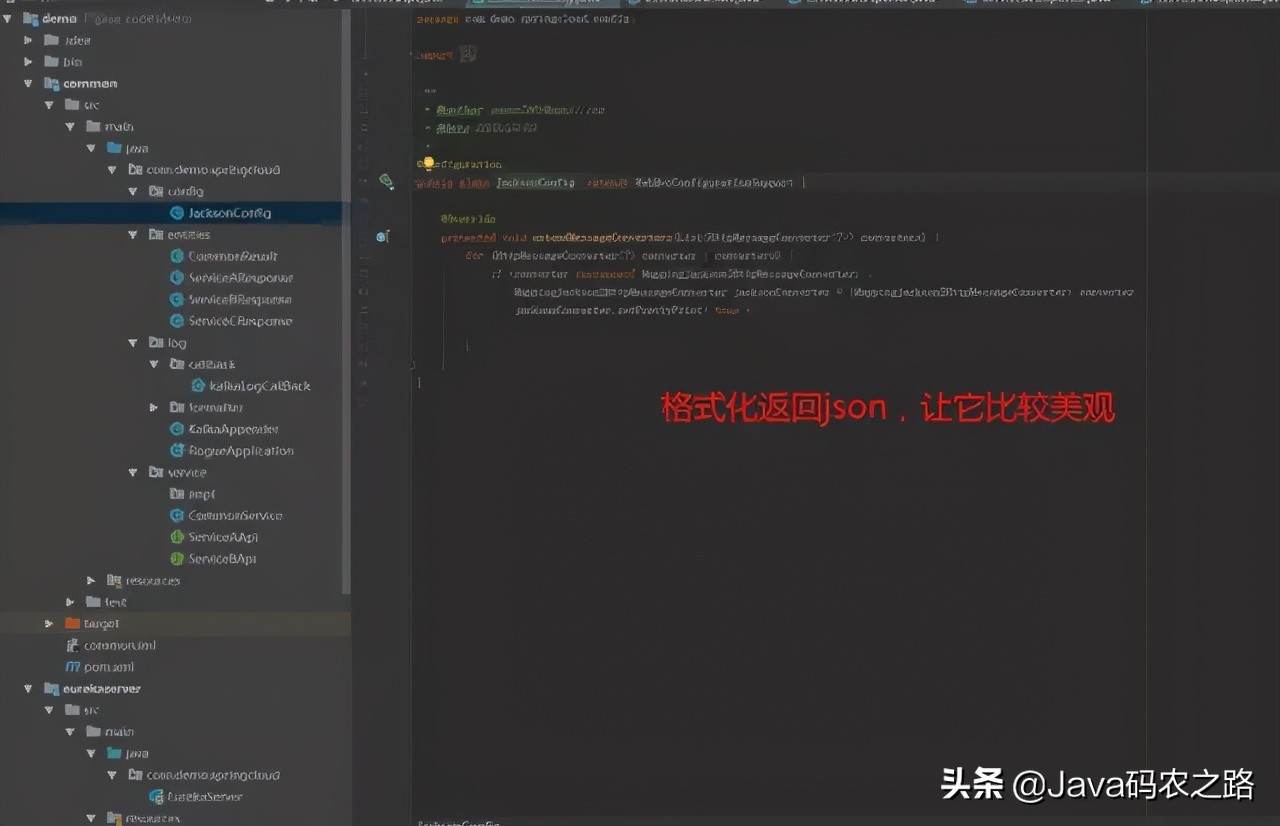Click the ServiceCResponse class icon
The width and height of the screenshot is (1280, 826).
tap(177, 321)
